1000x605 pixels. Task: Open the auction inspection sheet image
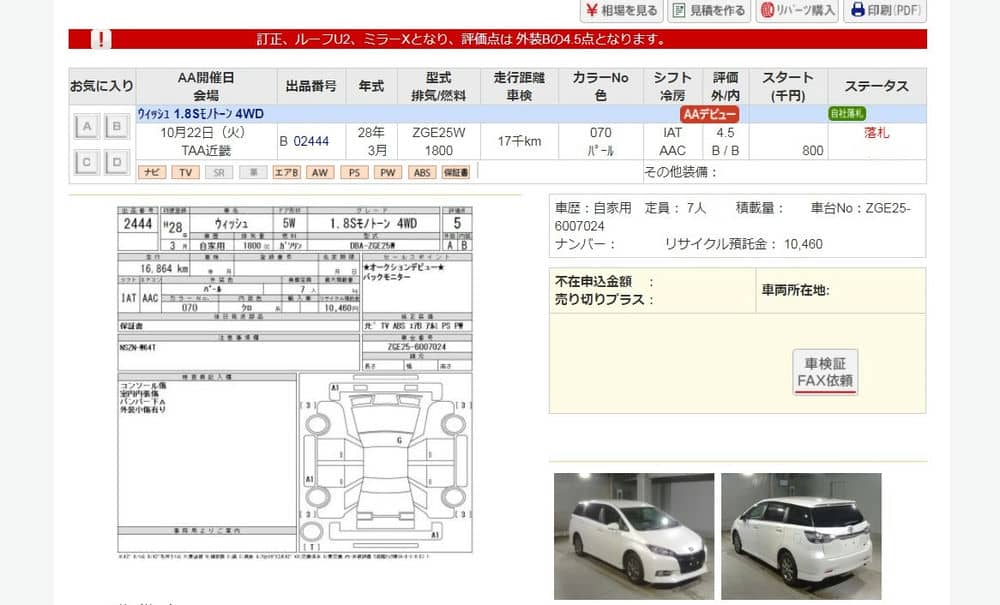click(295, 383)
